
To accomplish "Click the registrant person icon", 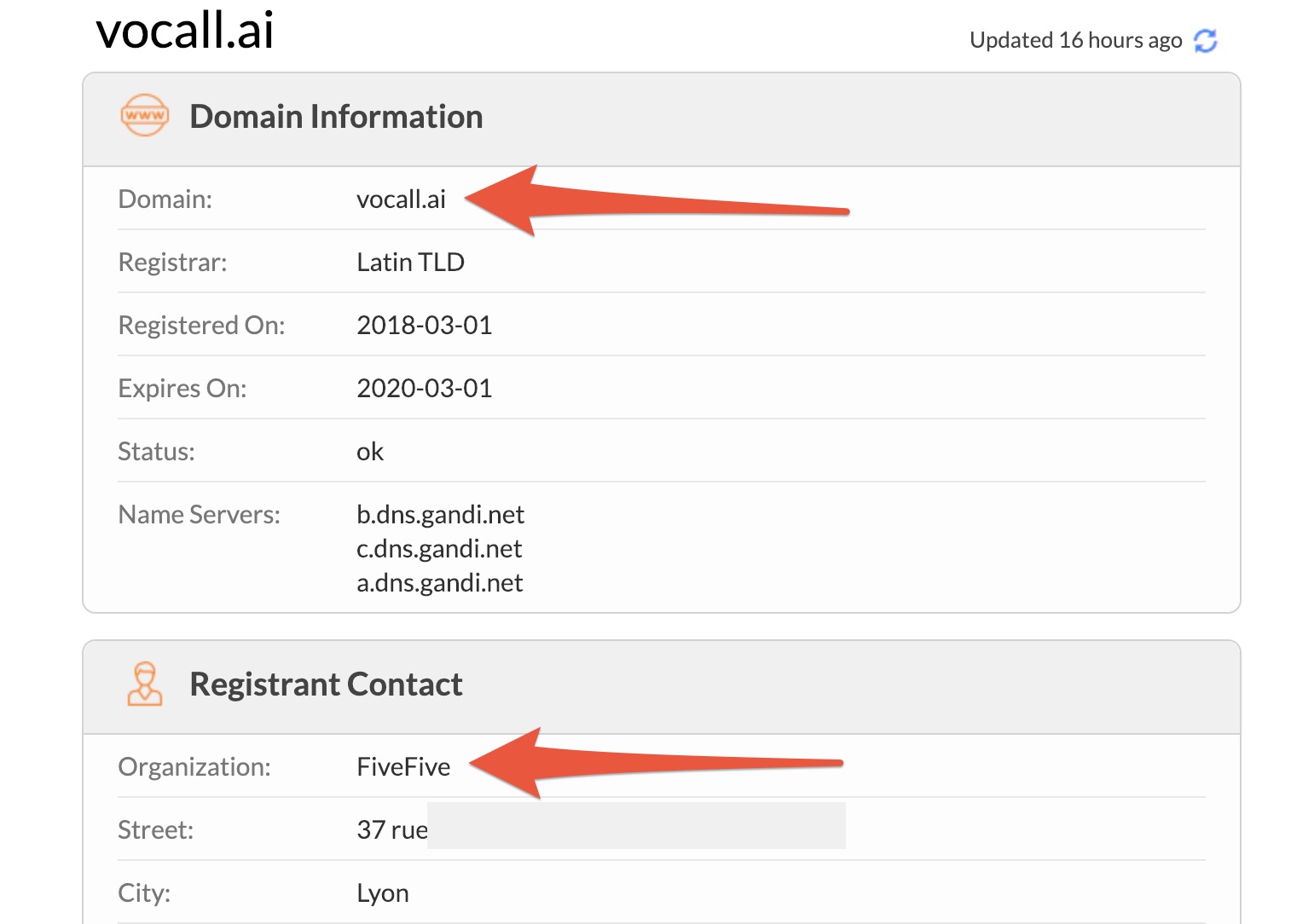I will [x=145, y=684].
